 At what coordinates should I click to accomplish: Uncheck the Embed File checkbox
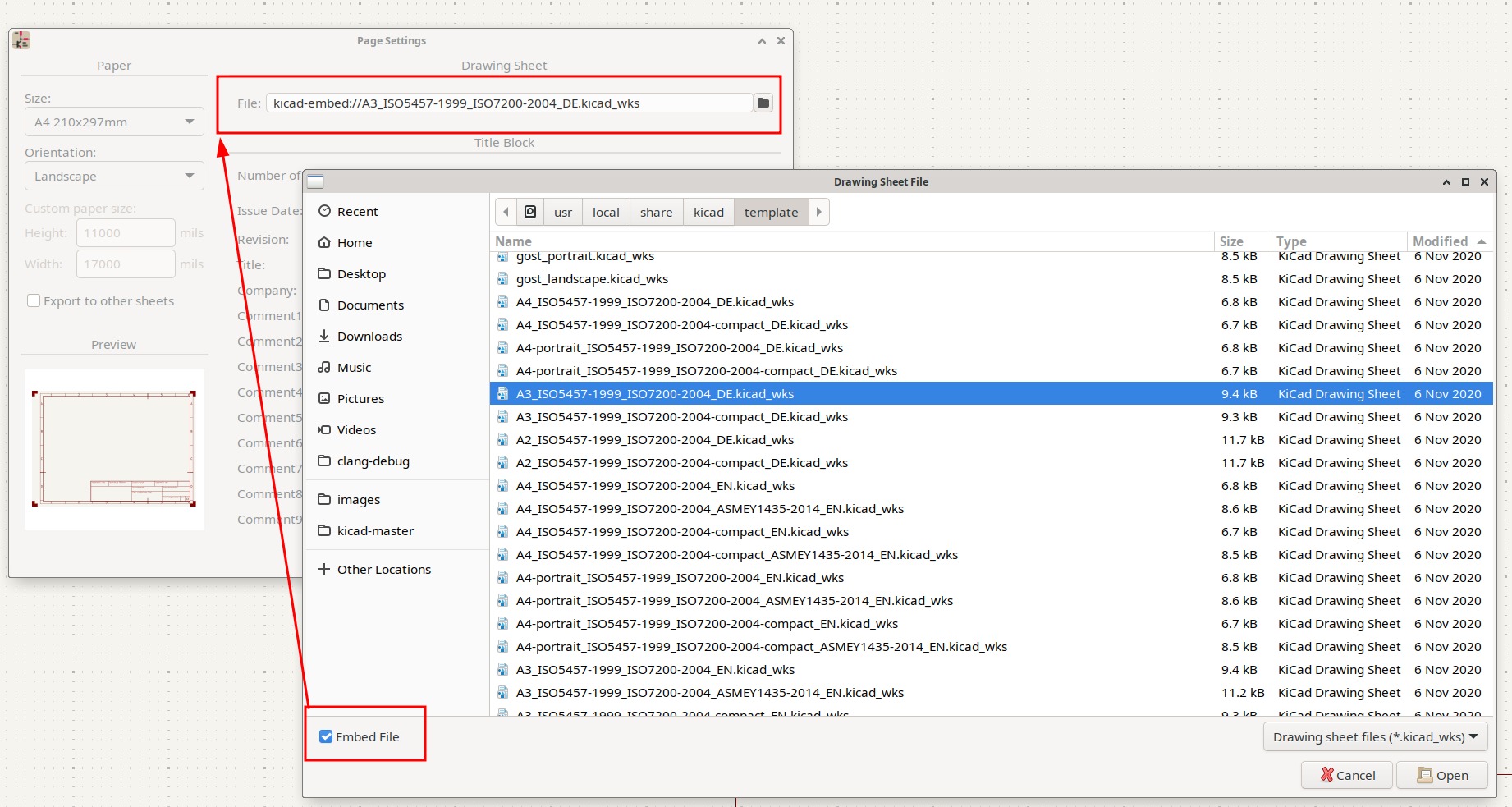pos(327,737)
